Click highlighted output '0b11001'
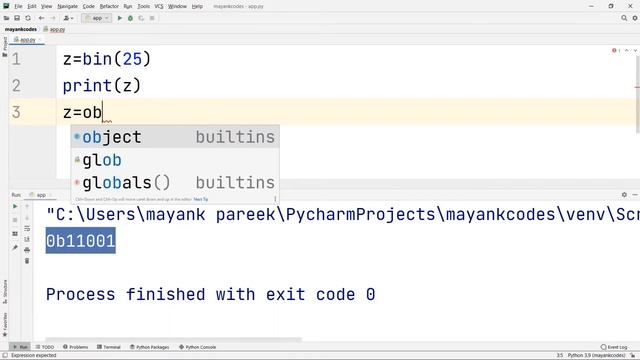Viewport: 640px width, 360px height. pos(80,241)
